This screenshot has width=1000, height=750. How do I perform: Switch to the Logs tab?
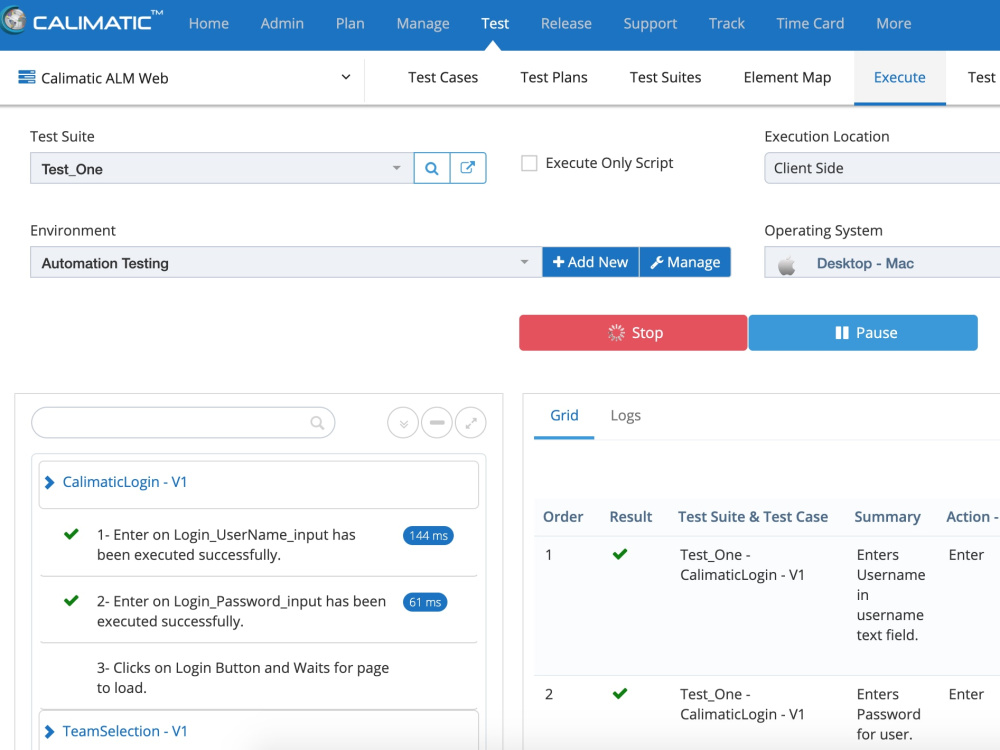(x=625, y=415)
